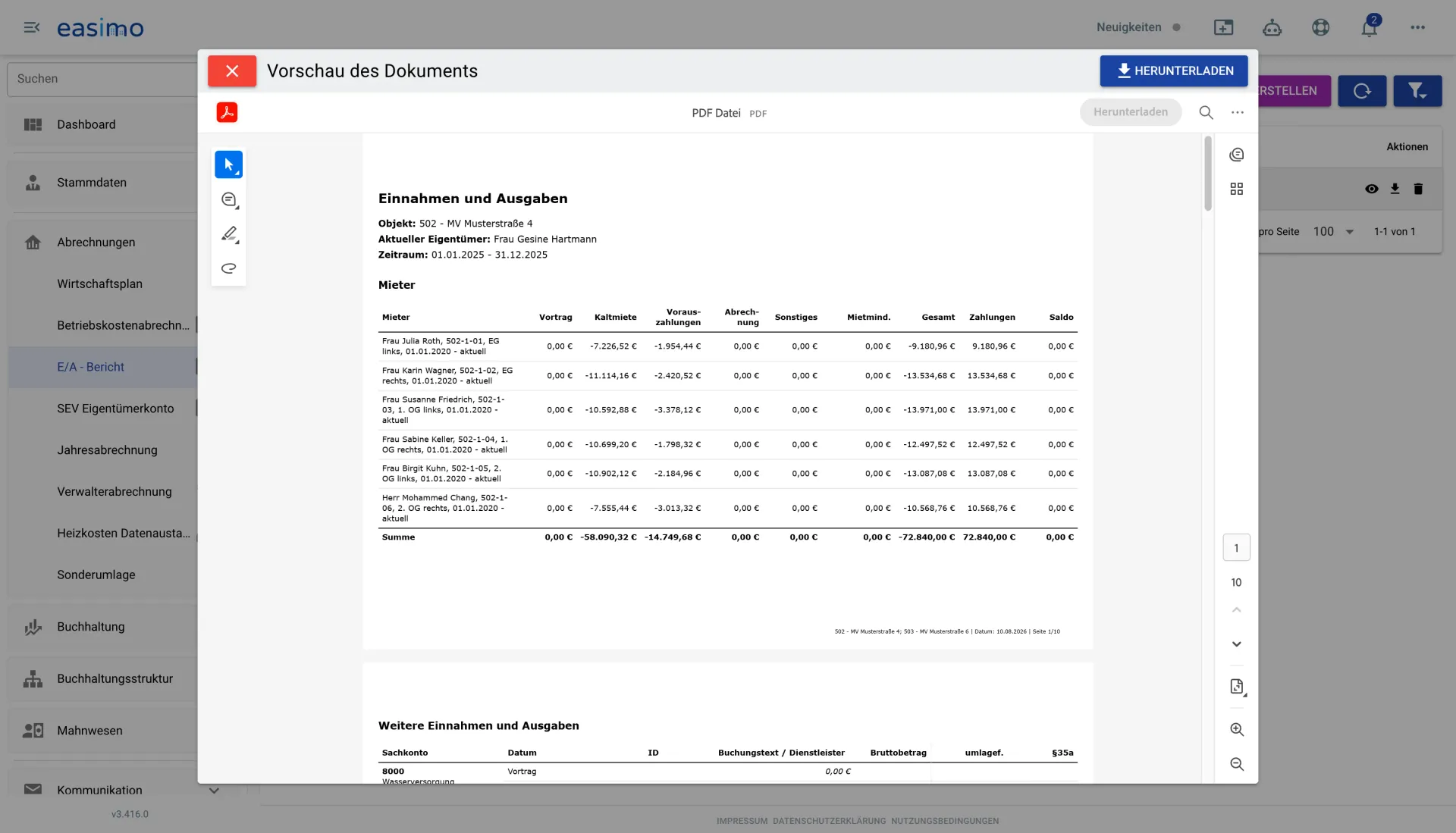Close the document preview with red X
Screen dimensions: 1456x833
pos(232,70)
